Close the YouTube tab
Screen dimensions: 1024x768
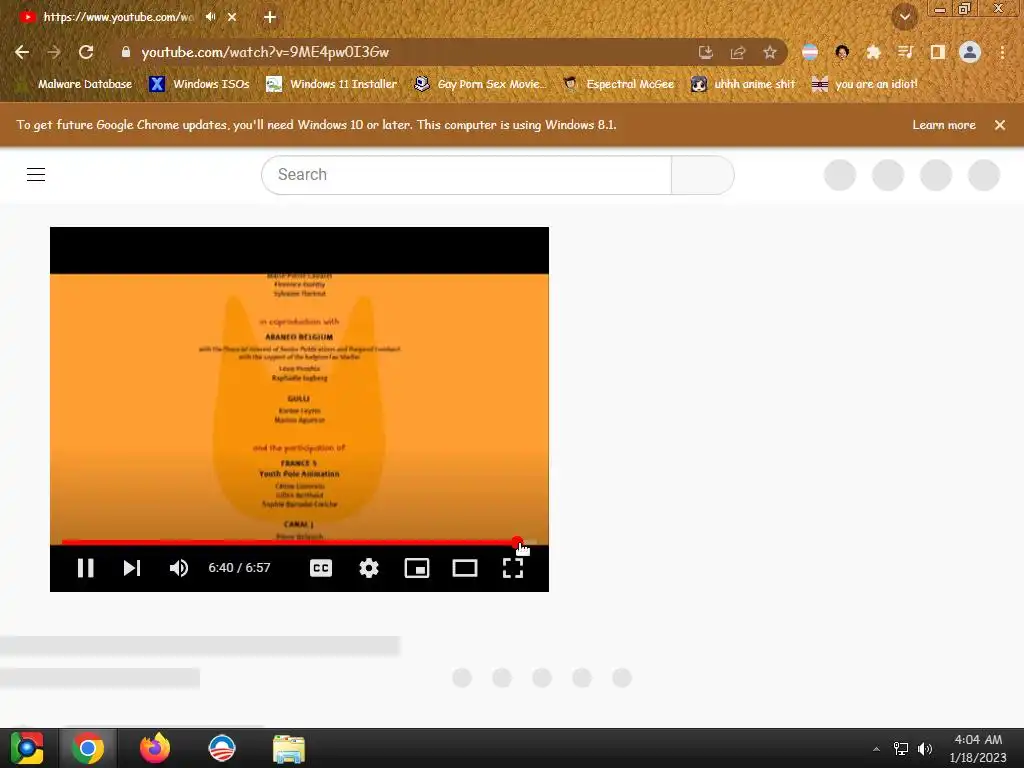tap(232, 17)
